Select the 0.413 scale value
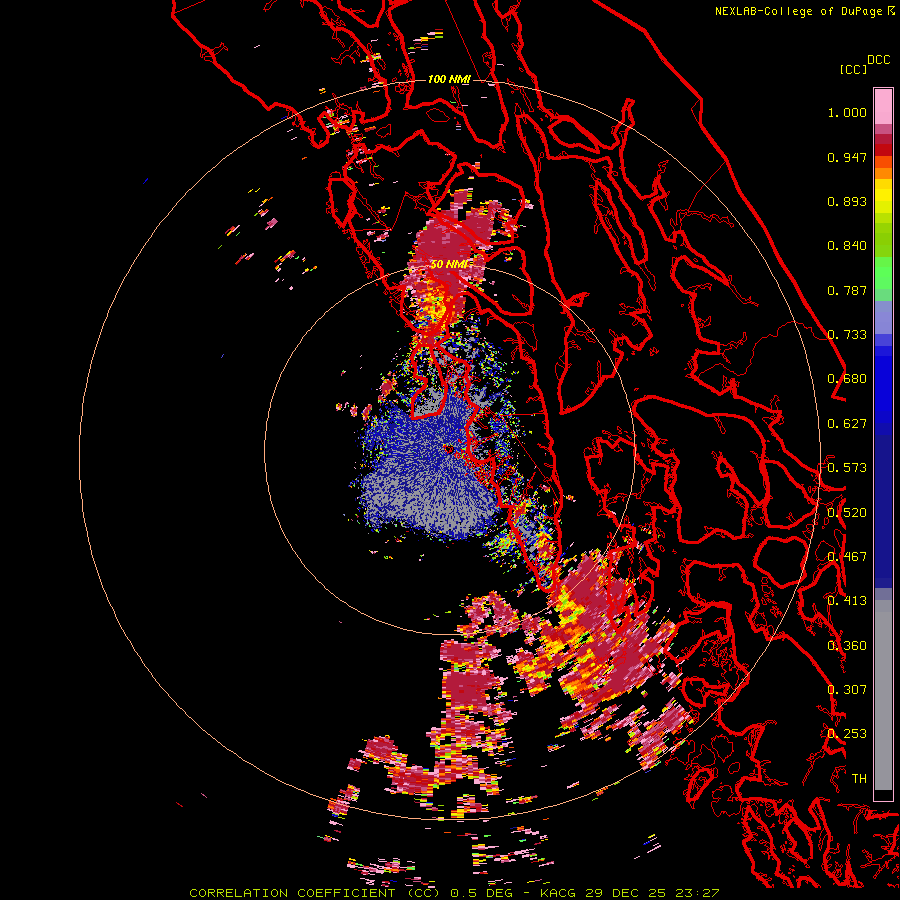The image size is (900, 900). pyautogui.click(x=847, y=601)
